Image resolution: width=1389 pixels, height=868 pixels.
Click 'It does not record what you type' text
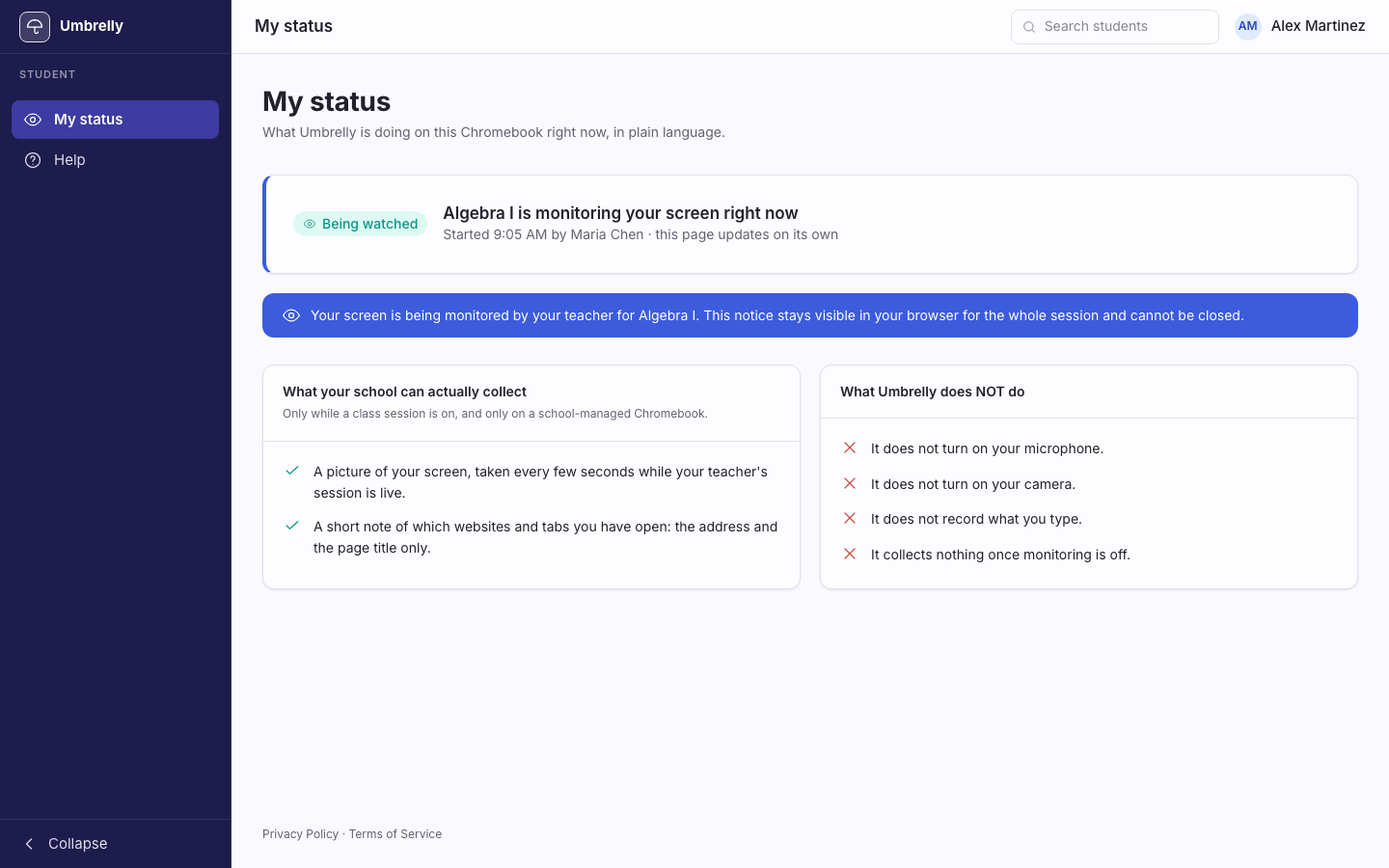[x=976, y=519]
